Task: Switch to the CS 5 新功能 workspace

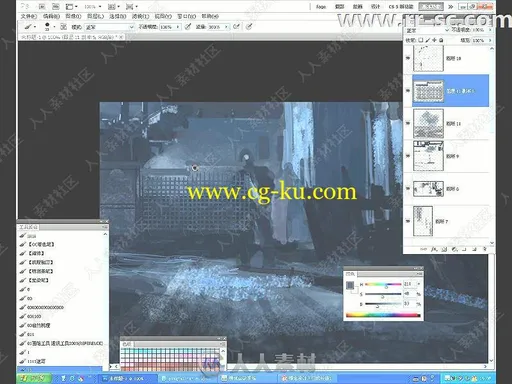Action: tap(401, 6)
